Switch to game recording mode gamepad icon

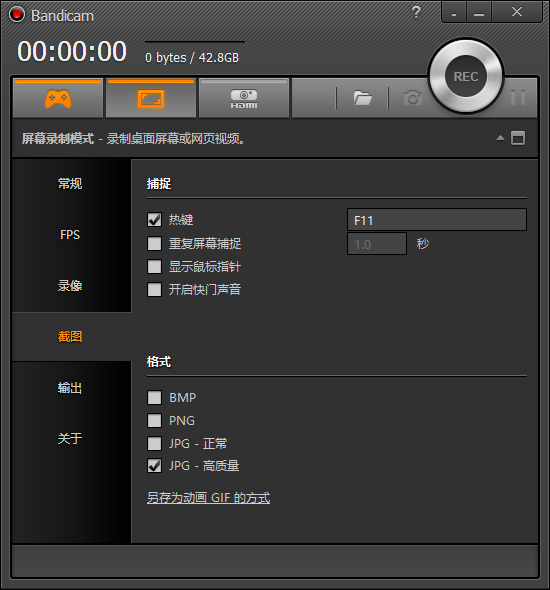[x=58, y=98]
